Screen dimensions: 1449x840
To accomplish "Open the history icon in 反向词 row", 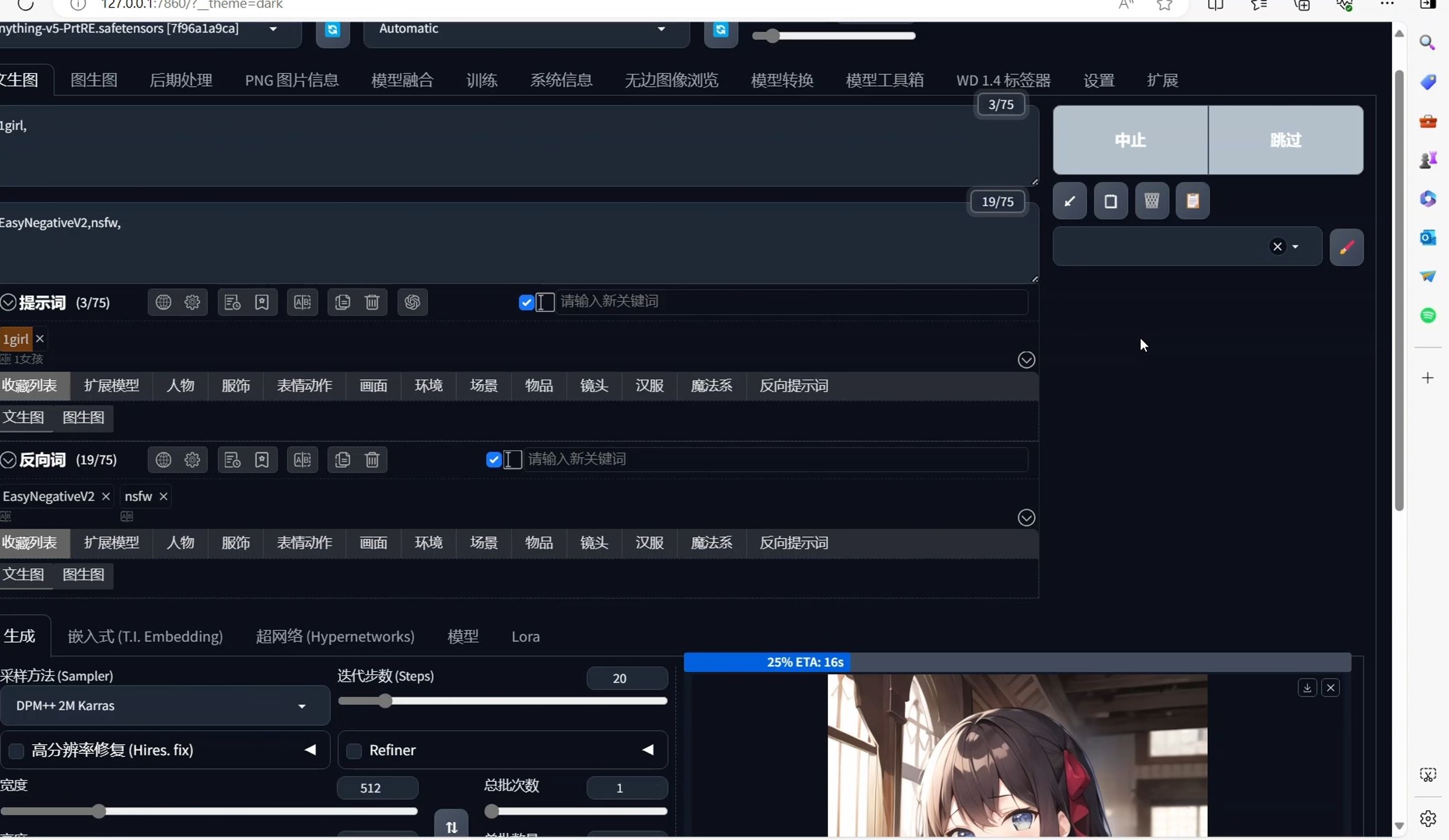I will [x=232, y=460].
